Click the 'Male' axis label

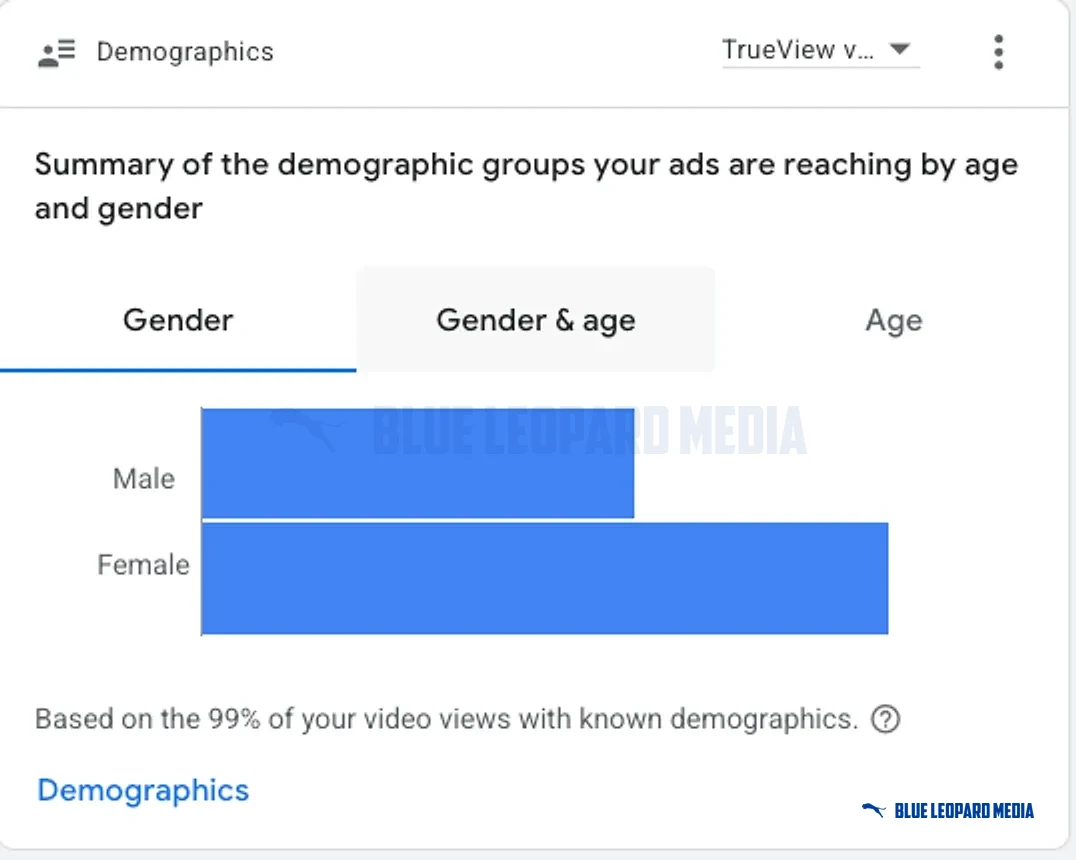pos(143,478)
